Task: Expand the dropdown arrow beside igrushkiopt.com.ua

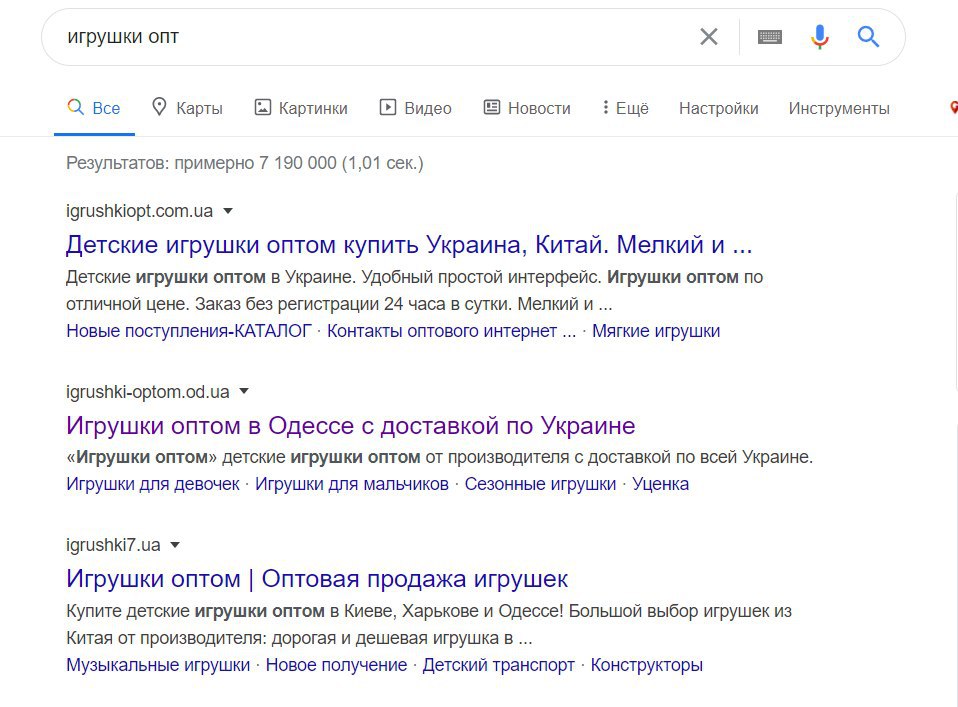Action: click(x=228, y=211)
